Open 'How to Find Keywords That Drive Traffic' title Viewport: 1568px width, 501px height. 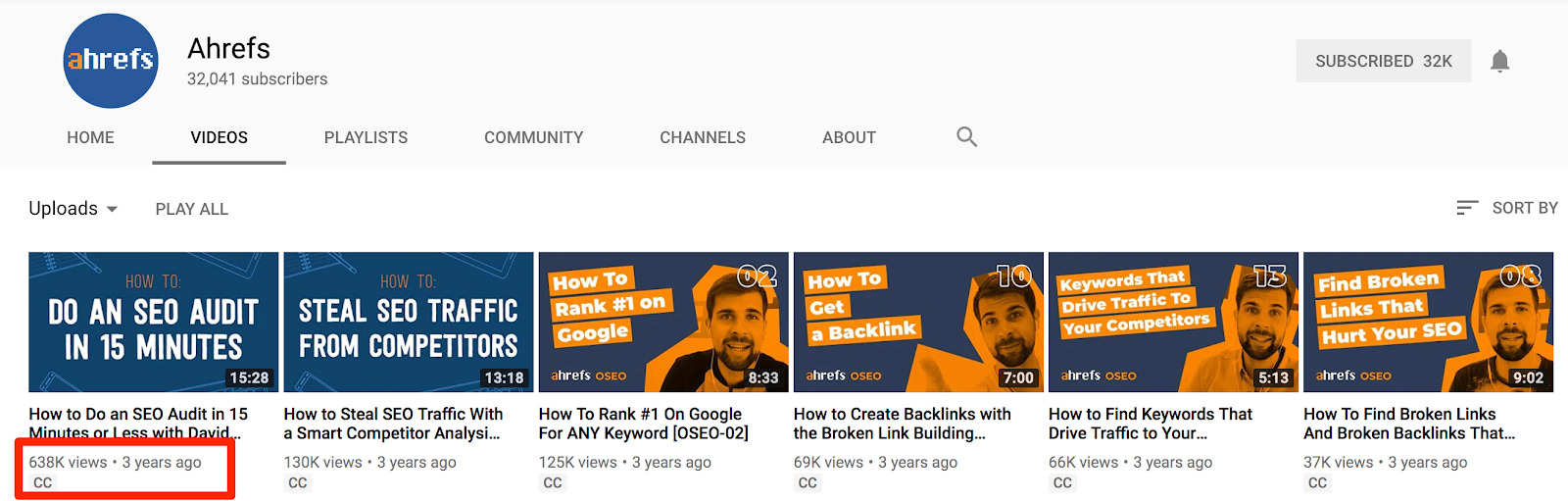[1151, 424]
